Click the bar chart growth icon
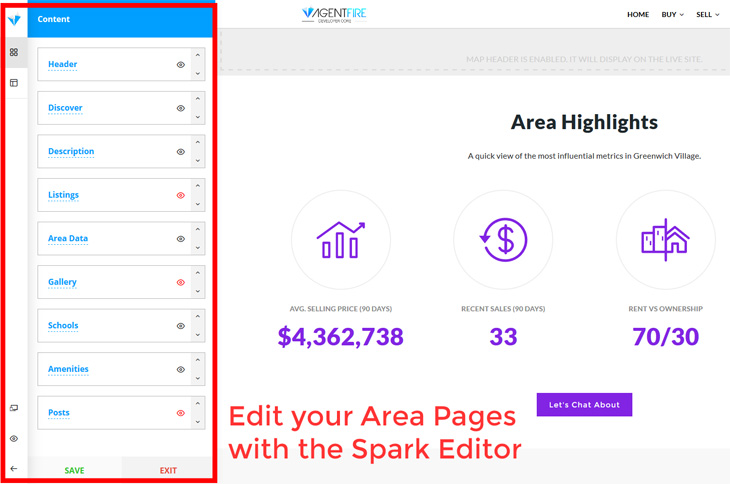Viewport: 730px width, 484px height. (341, 240)
